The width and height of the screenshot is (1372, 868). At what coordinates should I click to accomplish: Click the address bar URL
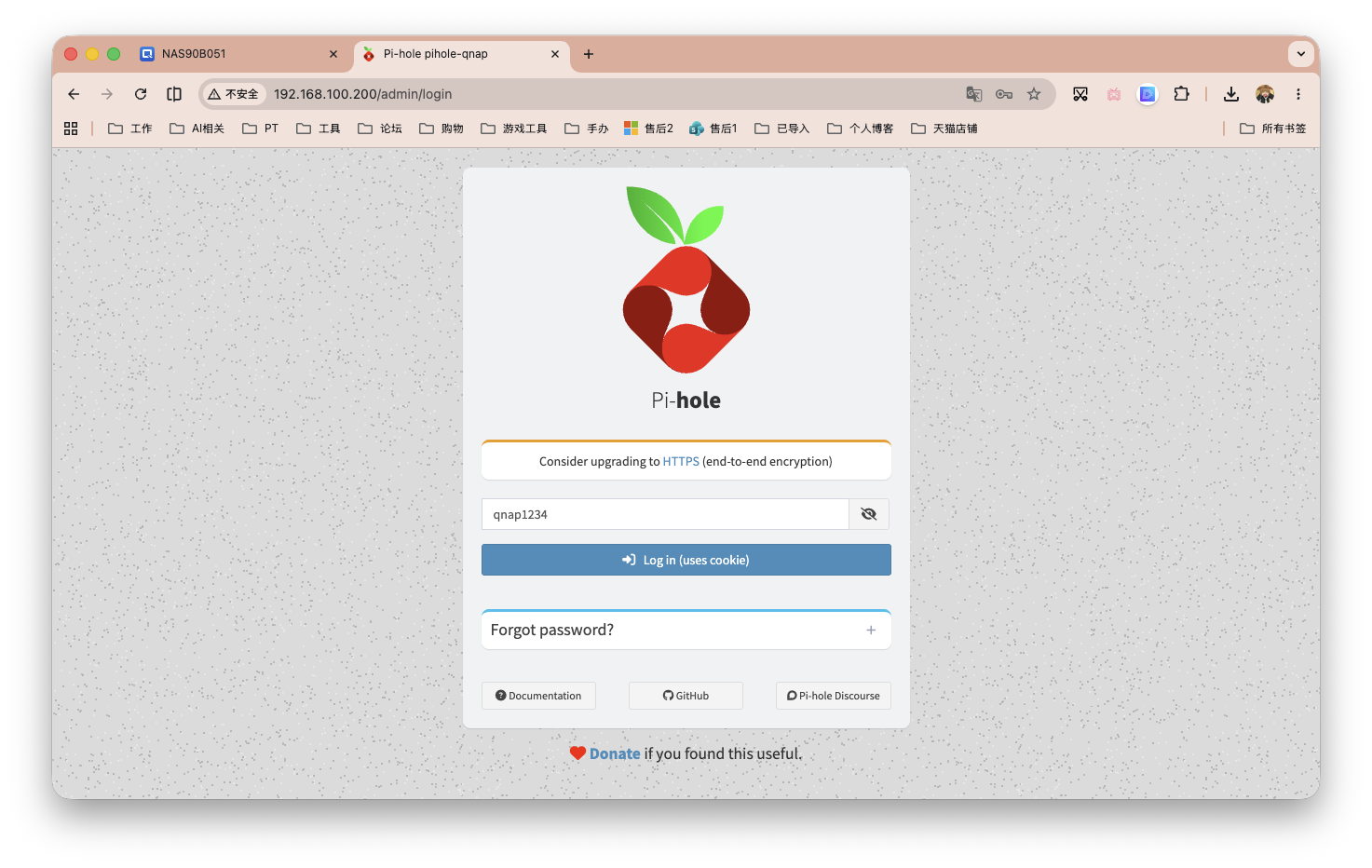362,94
